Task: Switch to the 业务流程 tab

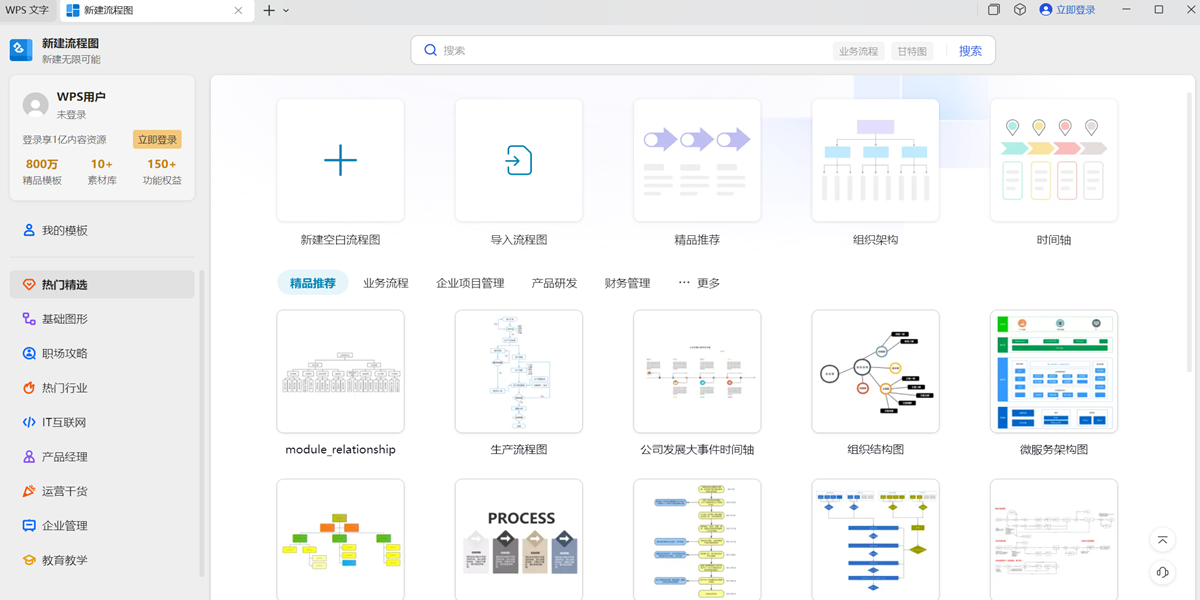Action: point(385,283)
